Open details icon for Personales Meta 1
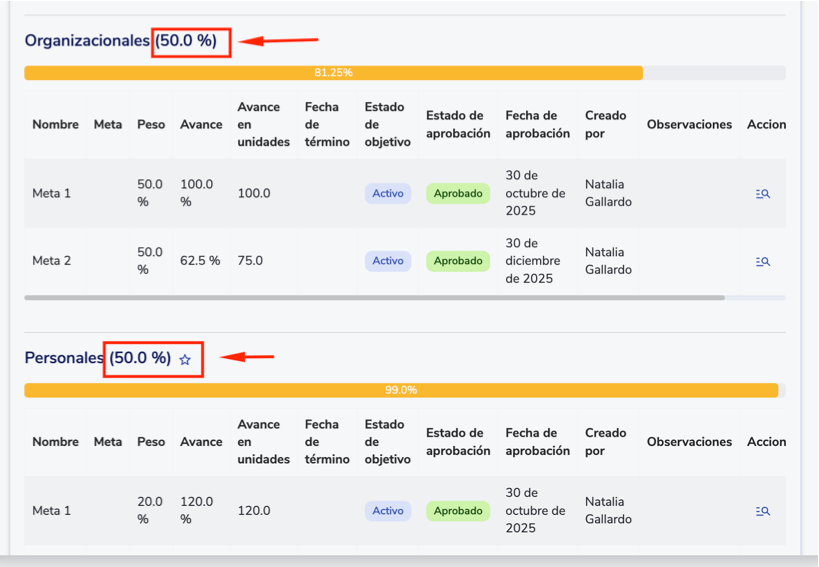Screen dimensions: 819x567 [763, 511]
